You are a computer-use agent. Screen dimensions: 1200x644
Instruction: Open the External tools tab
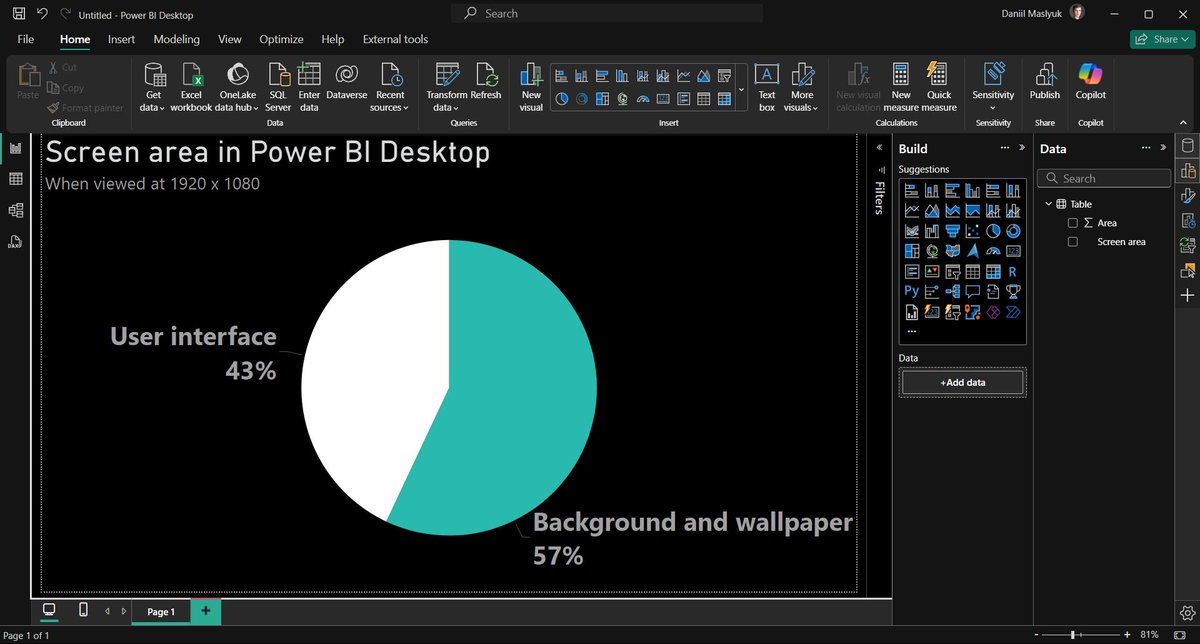pos(395,39)
